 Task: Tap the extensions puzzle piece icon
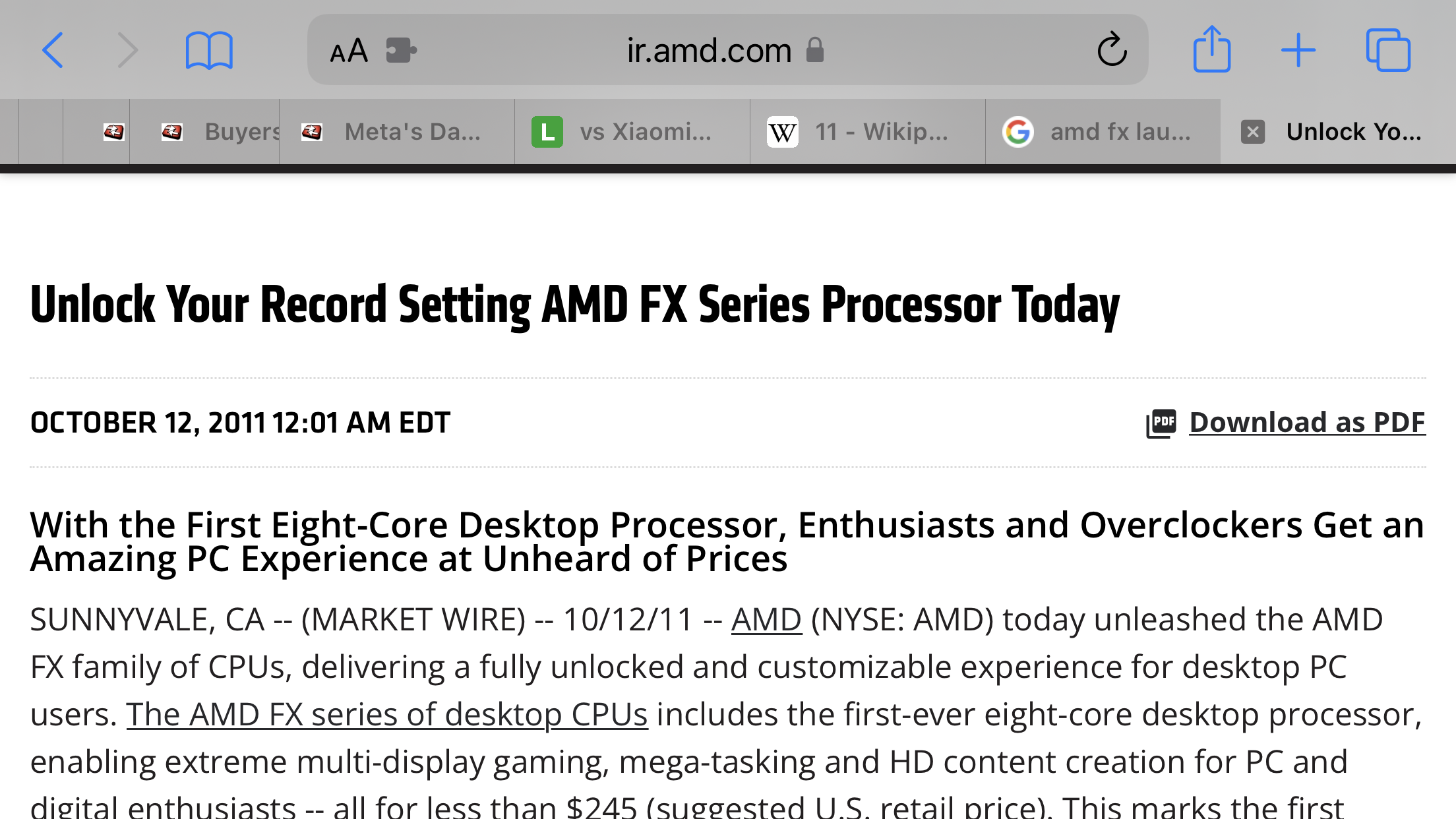(x=401, y=50)
